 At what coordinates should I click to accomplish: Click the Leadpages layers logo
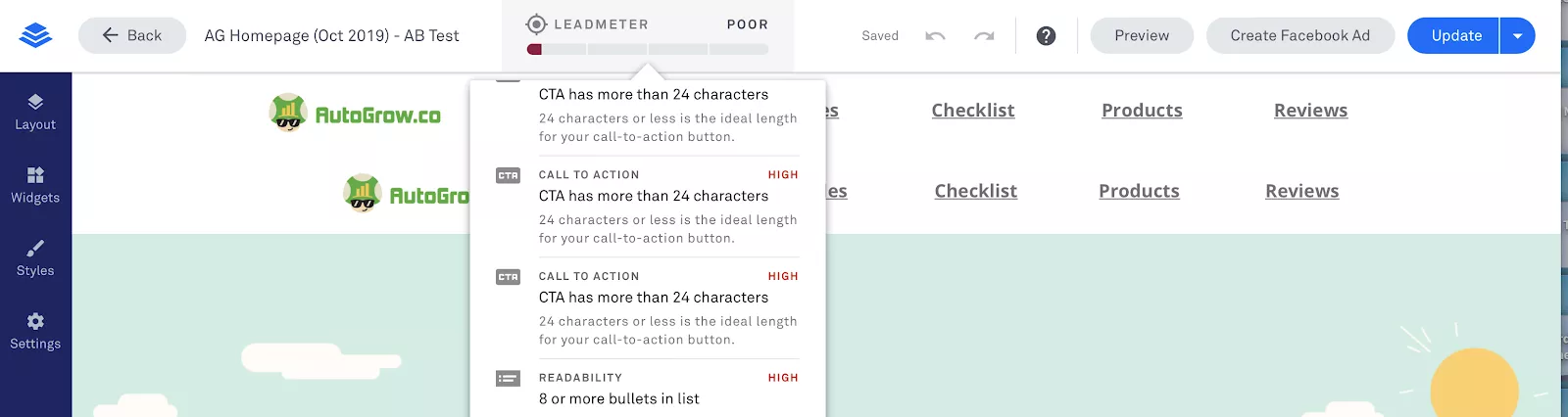pyautogui.click(x=35, y=35)
